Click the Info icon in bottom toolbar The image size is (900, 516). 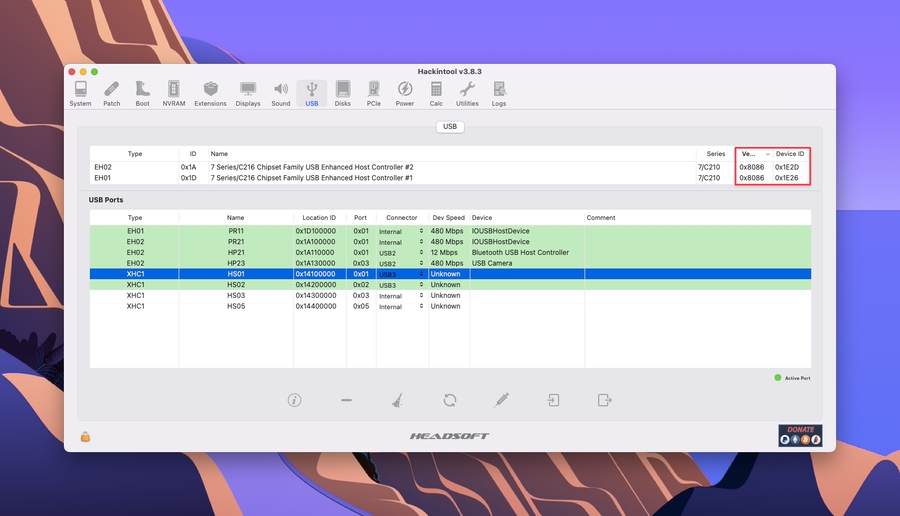coord(294,400)
